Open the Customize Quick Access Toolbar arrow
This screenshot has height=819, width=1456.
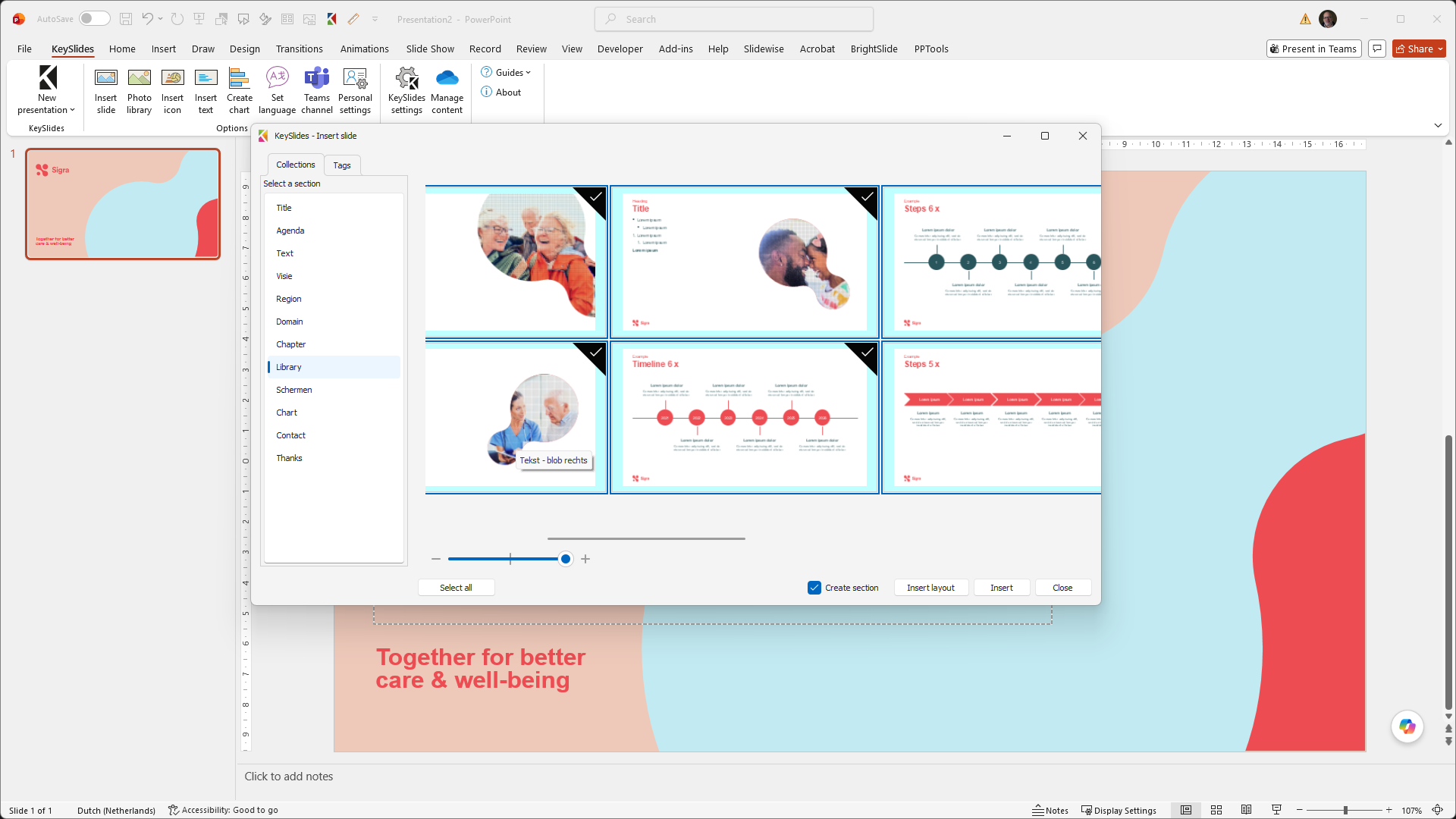[375, 19]
